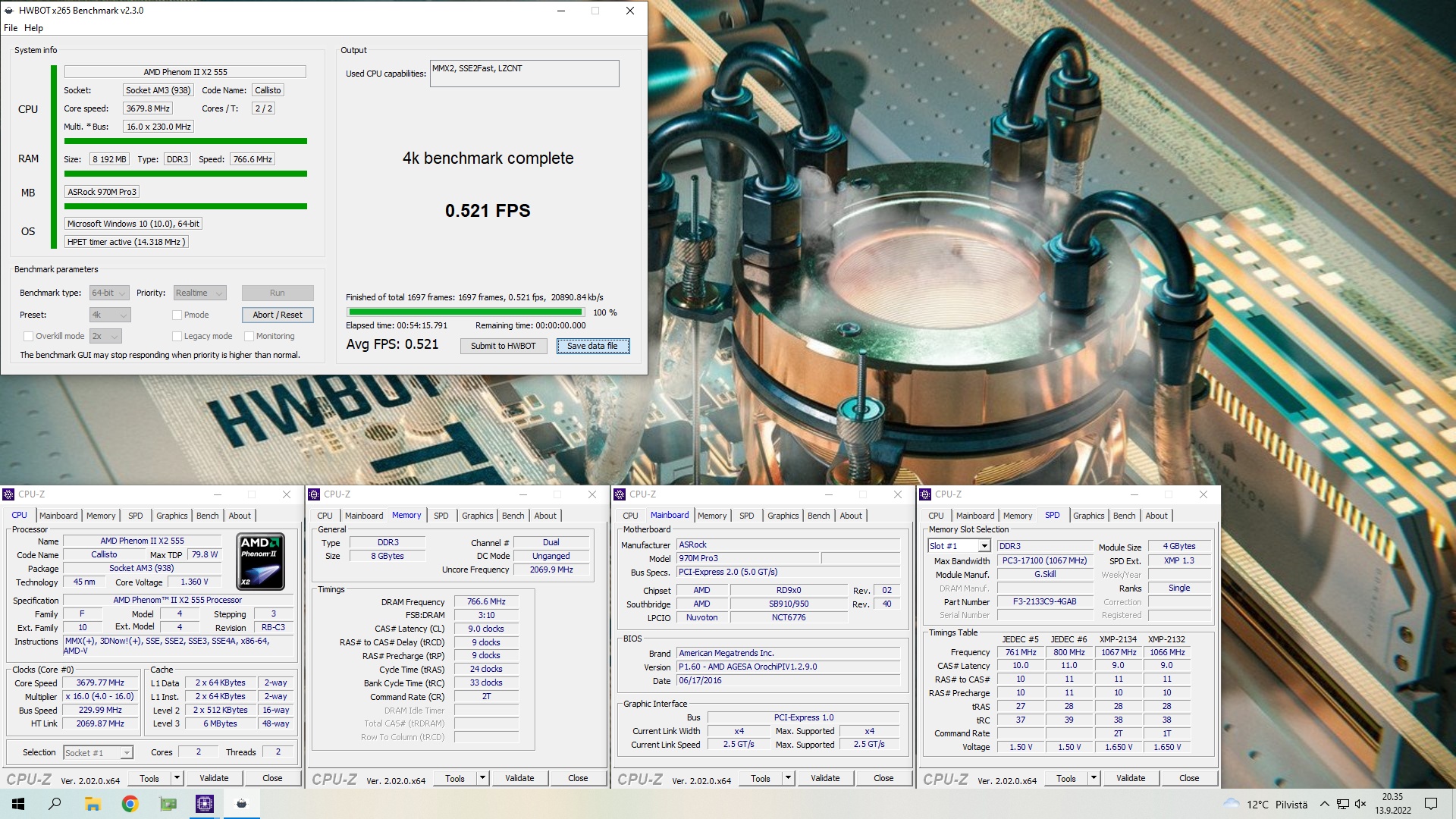Image resolution: width=1456 pixels, height=819 pixels.
Task: Switch to HWBOT x265 taskbar icon
Action: tap(242, 804)
